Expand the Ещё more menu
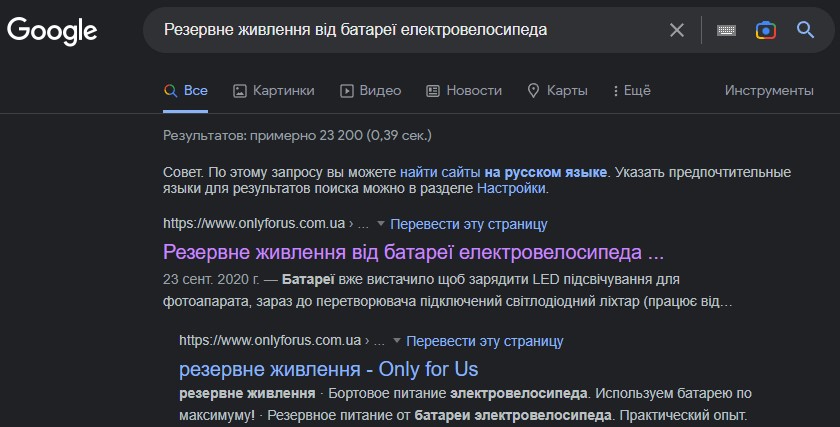Image resolution: width=840 pixels, height=427 pixels. coord(630,90)
